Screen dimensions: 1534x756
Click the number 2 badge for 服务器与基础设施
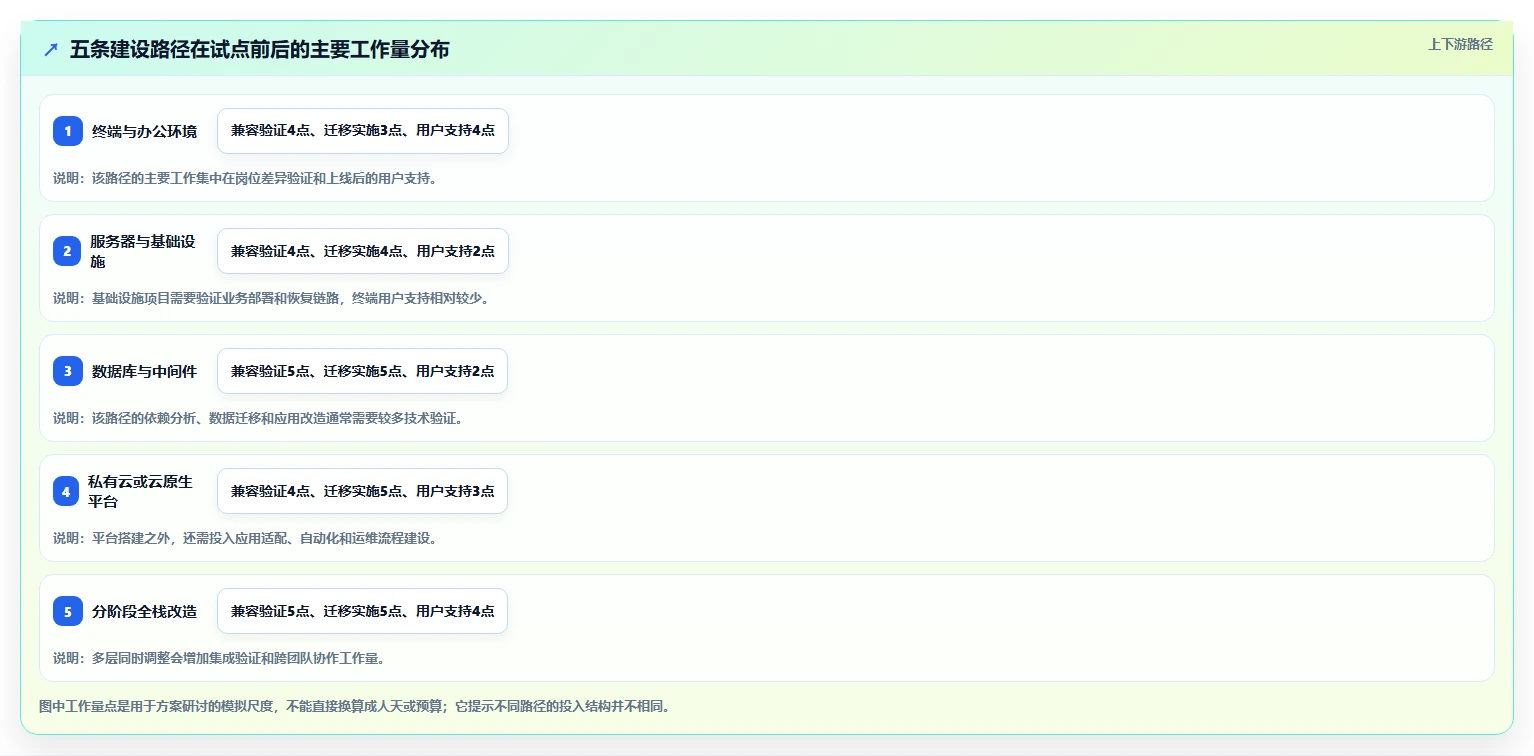(68, 251)
